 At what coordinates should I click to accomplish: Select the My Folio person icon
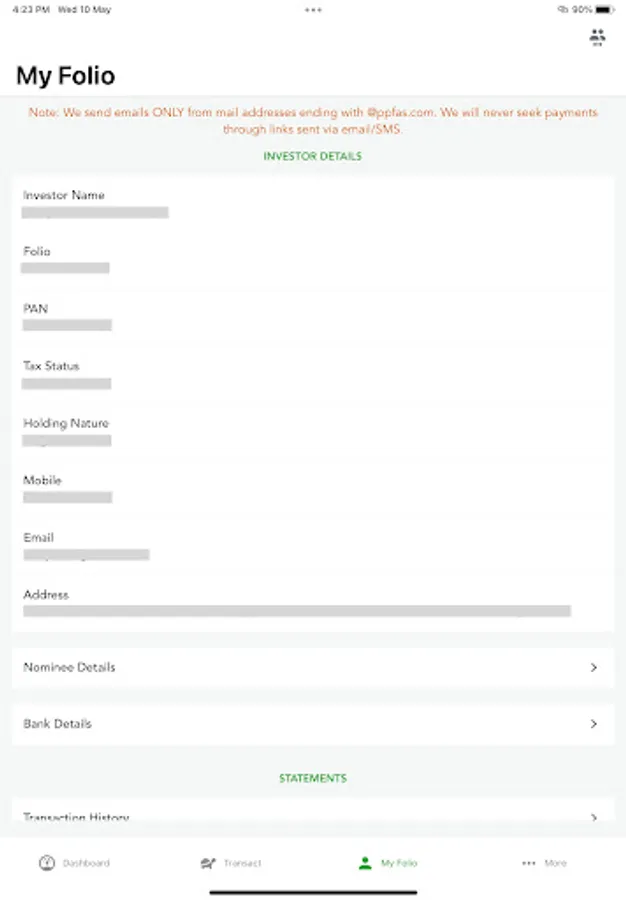(365, 863)
